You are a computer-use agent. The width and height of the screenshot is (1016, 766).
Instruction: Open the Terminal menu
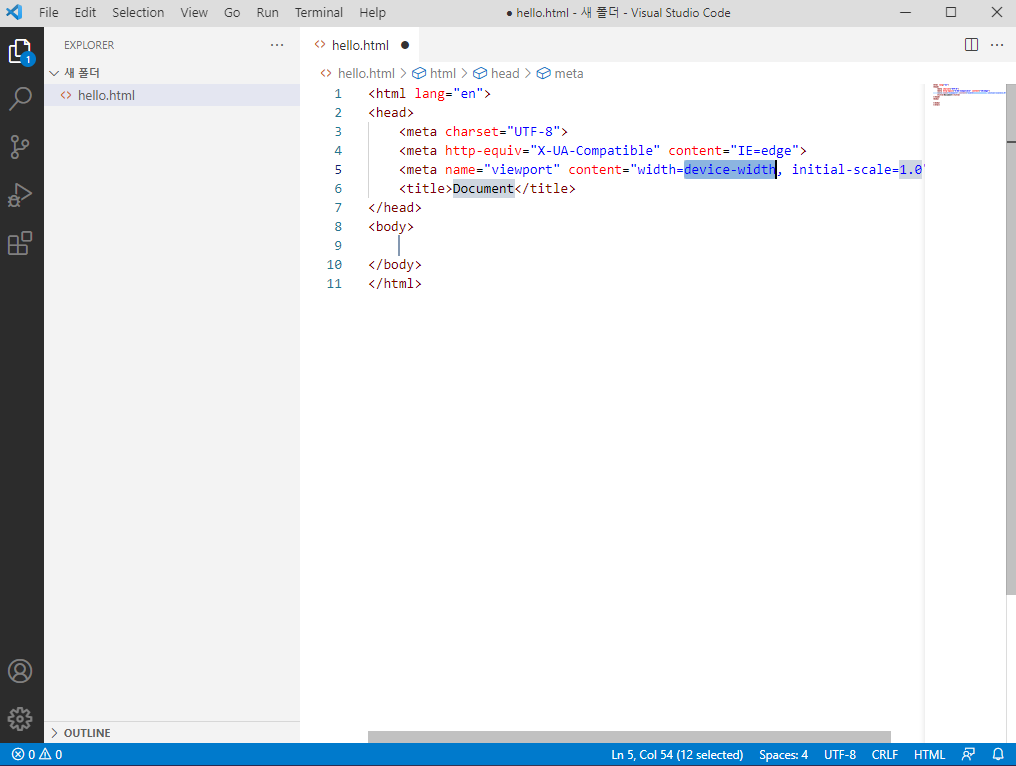[319, 12]
